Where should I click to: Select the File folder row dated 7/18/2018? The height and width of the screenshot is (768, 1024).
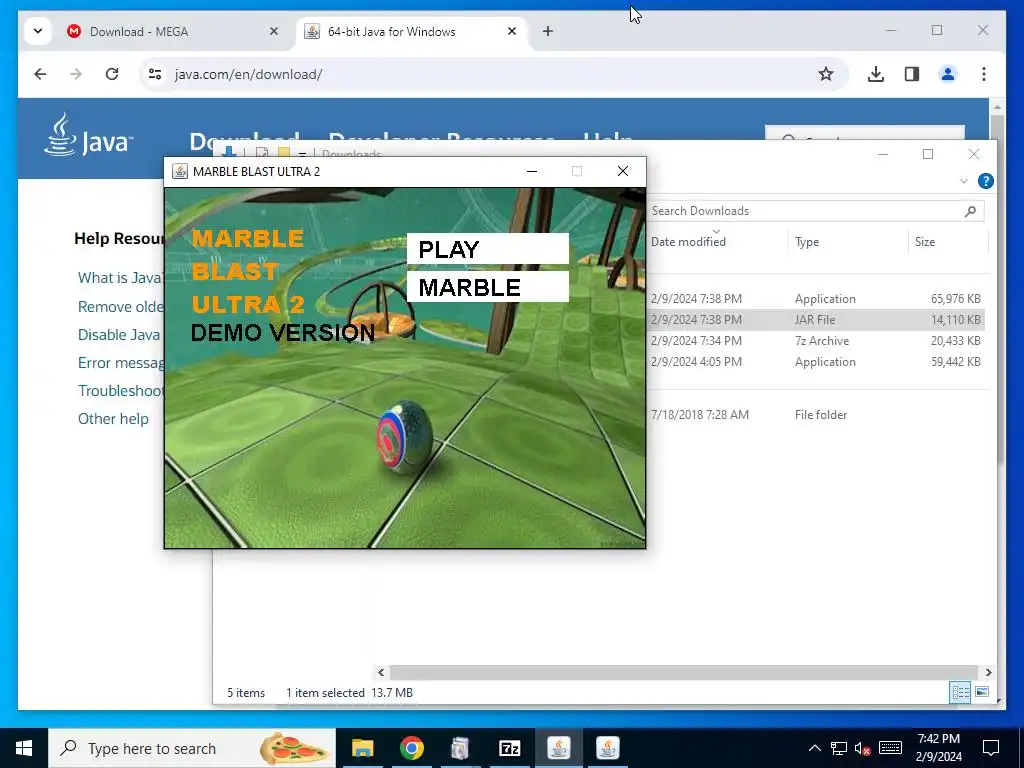tap(815, 415)
